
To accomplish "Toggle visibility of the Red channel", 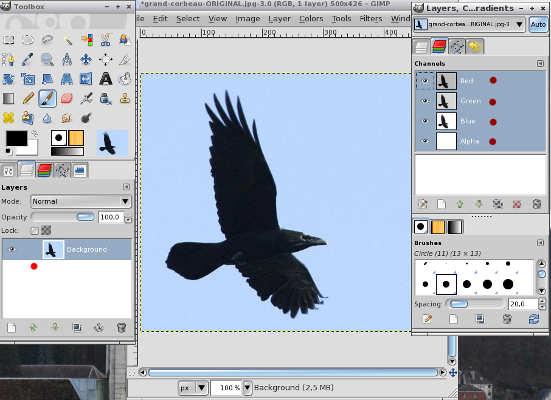I will point(425,81).
